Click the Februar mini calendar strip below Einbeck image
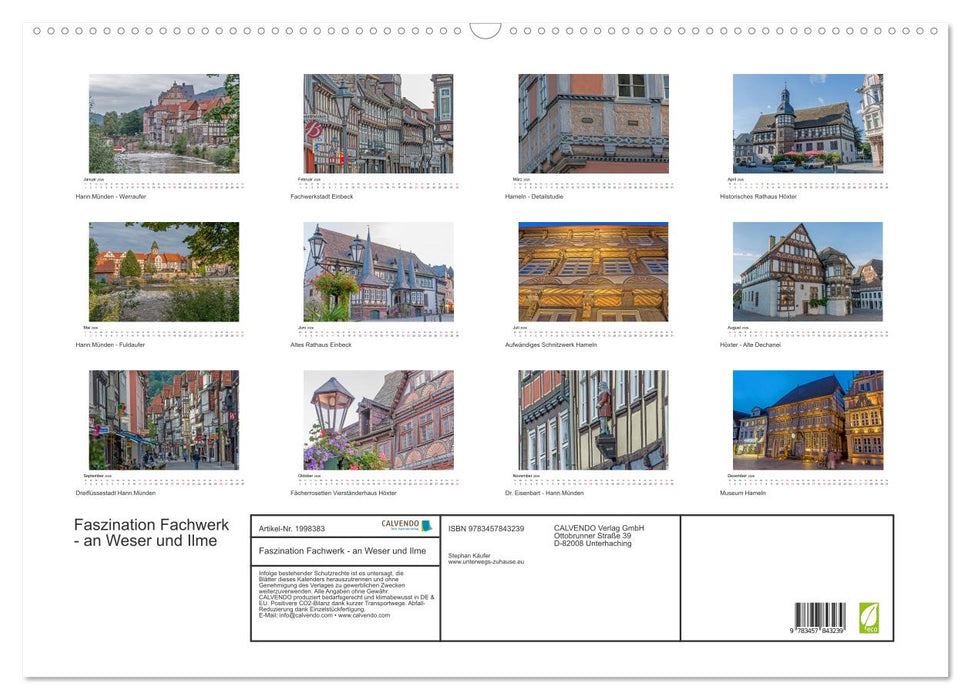This screenshot has width=971, height=700. pos(378,184)
